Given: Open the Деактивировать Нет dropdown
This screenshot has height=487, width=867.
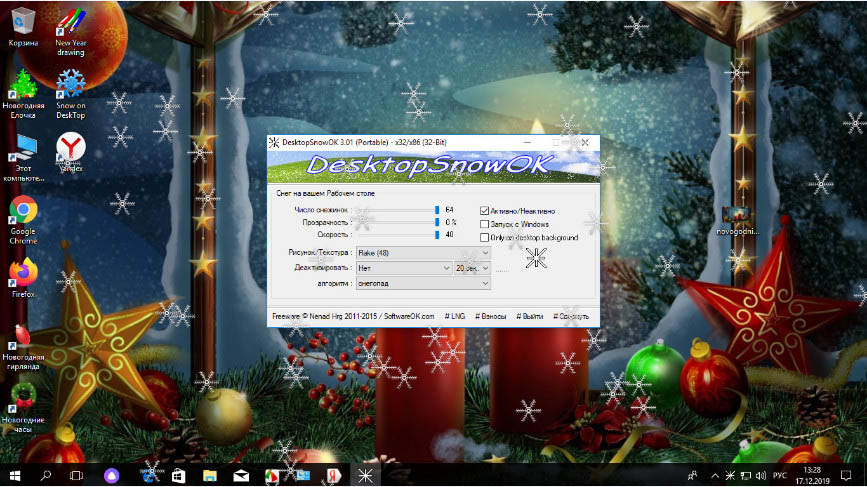Looking at the screenshot, I should [x=404, y=268].
